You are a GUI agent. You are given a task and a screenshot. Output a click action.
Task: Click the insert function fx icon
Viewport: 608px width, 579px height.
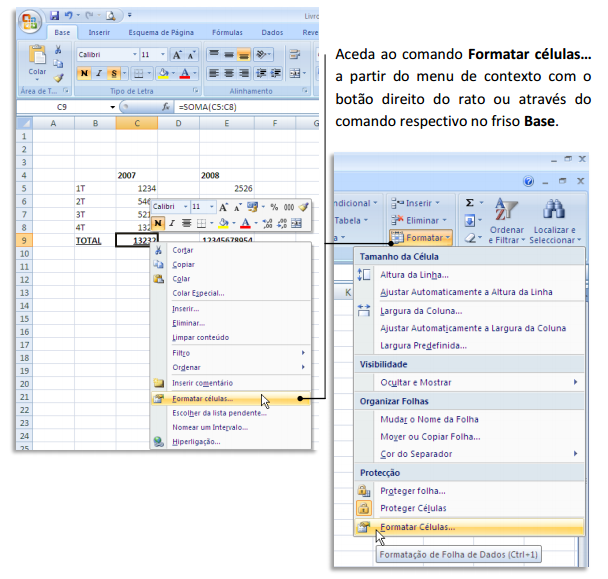coord(167,106)
